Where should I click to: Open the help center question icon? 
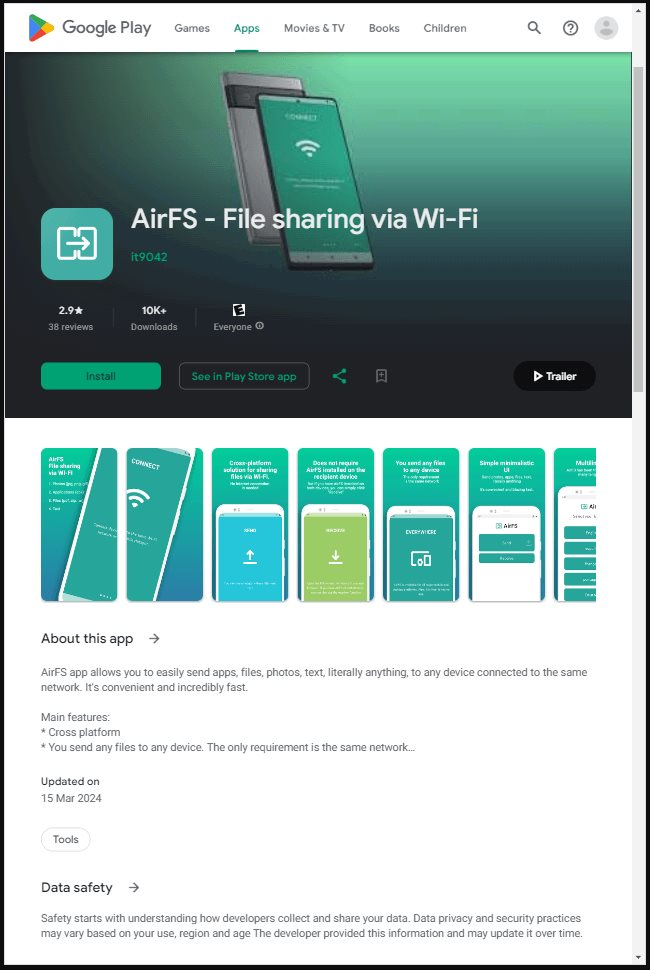[570, 28]
